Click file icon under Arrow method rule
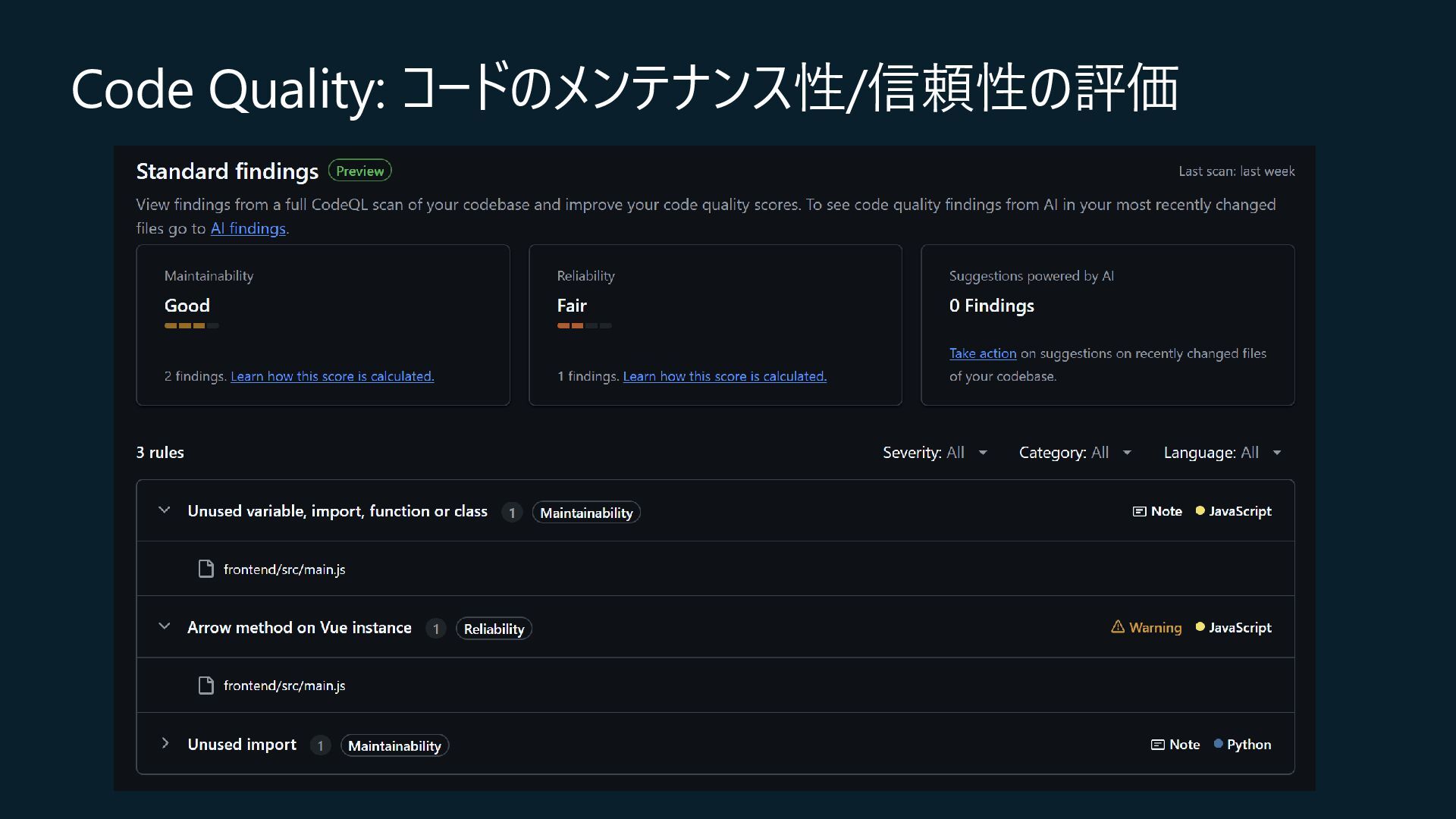1456x819 pixels. pyautogui.click(x=206, y=686)
